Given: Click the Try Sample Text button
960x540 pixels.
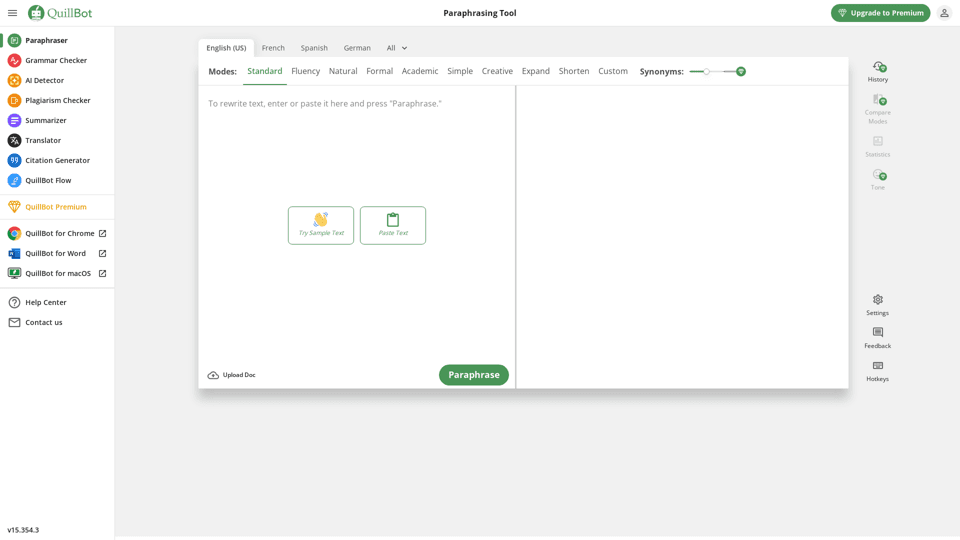Looking at the screenshot, I should [321, 225].
